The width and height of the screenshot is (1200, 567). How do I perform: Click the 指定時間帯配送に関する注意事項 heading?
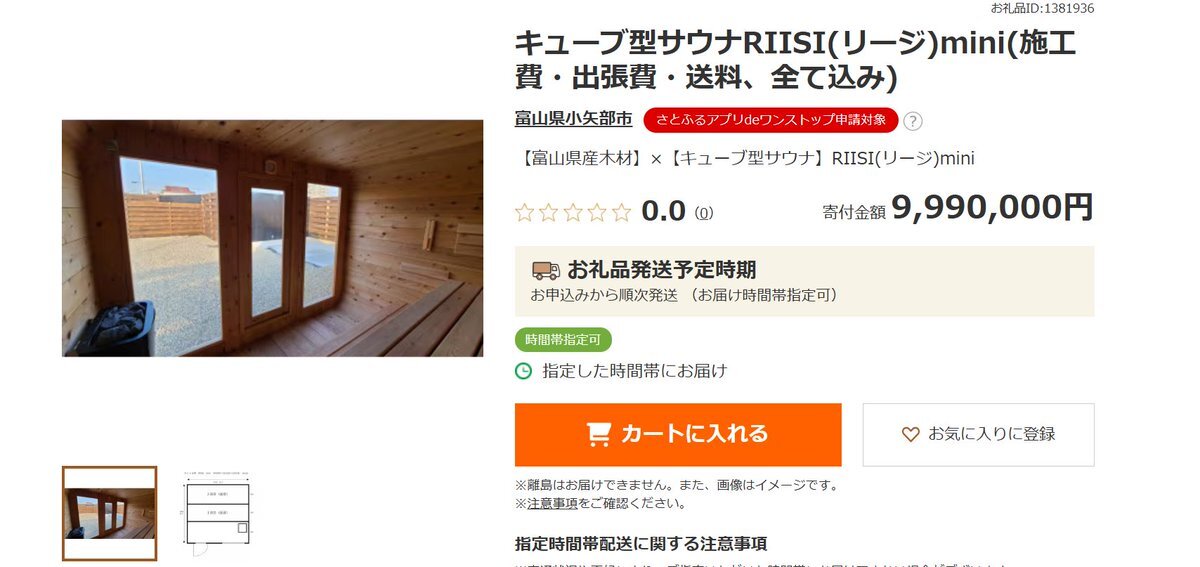coord(641,545)
